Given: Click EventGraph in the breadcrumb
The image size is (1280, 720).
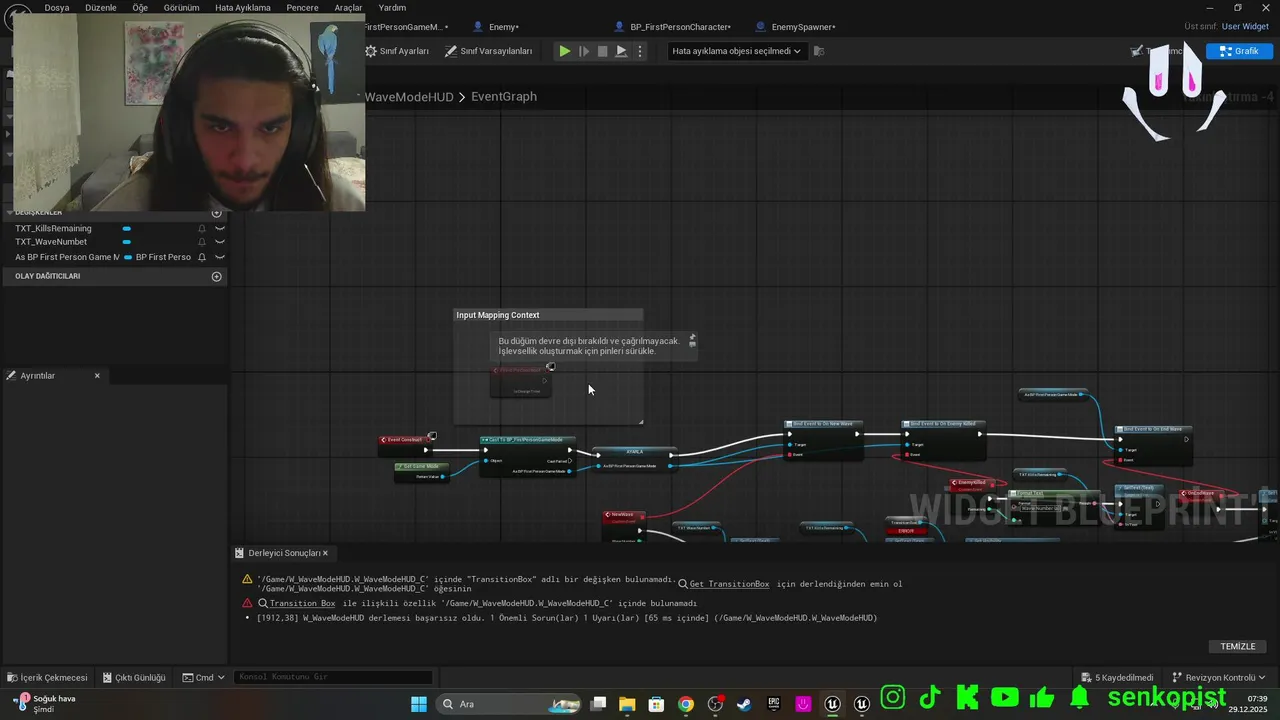Looking at the screenshot, I should click(x=504, y=97).
